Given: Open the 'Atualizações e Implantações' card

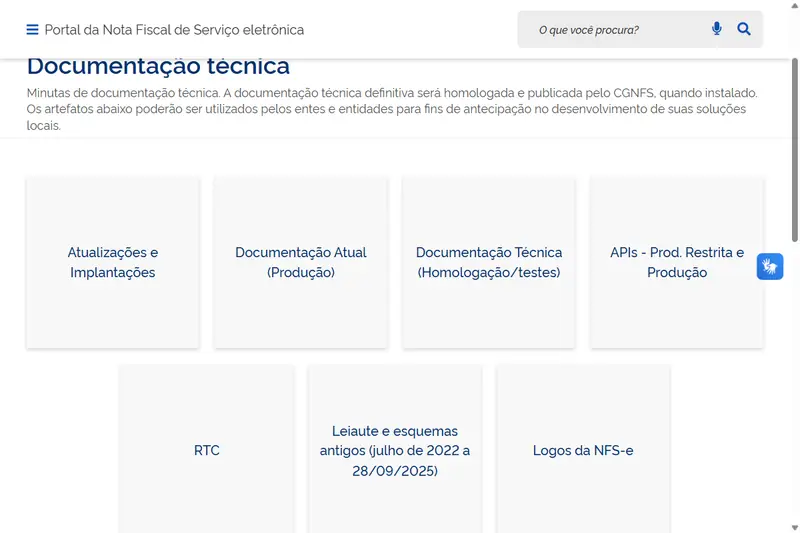Looking at the screenshot, I should point(113,263).
